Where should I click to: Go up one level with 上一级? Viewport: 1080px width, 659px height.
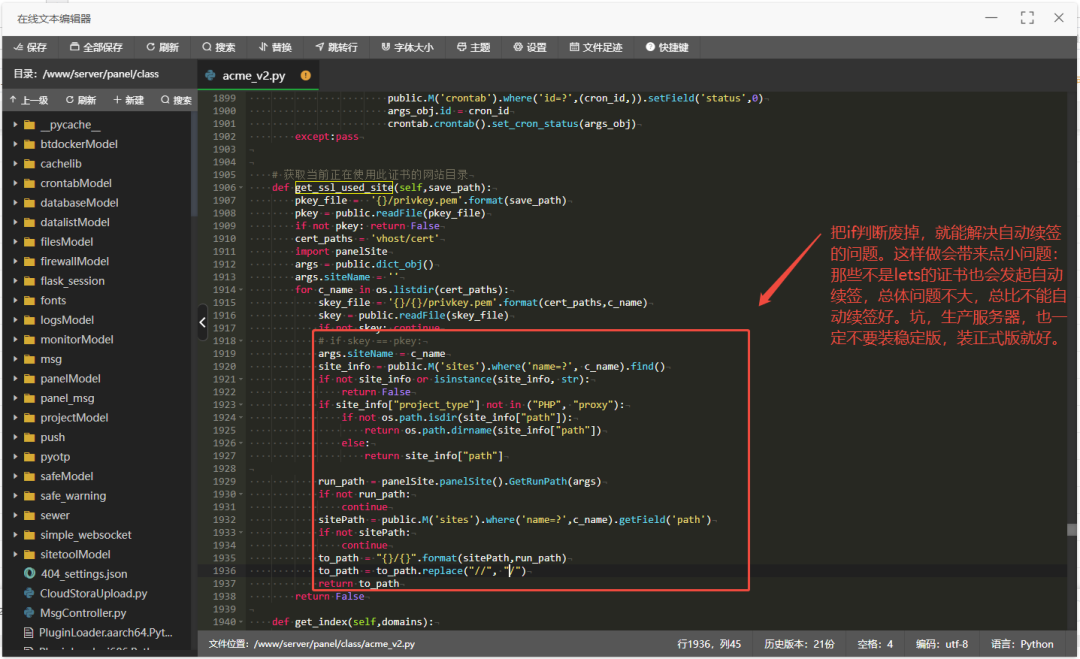(x=29, y=101)
